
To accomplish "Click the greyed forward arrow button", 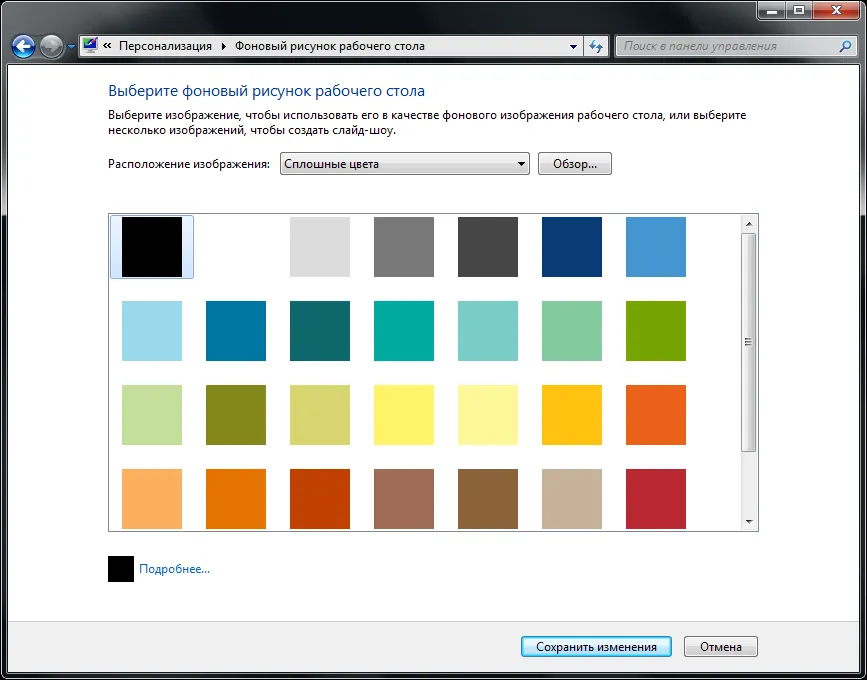I will [x=51, y=46].
